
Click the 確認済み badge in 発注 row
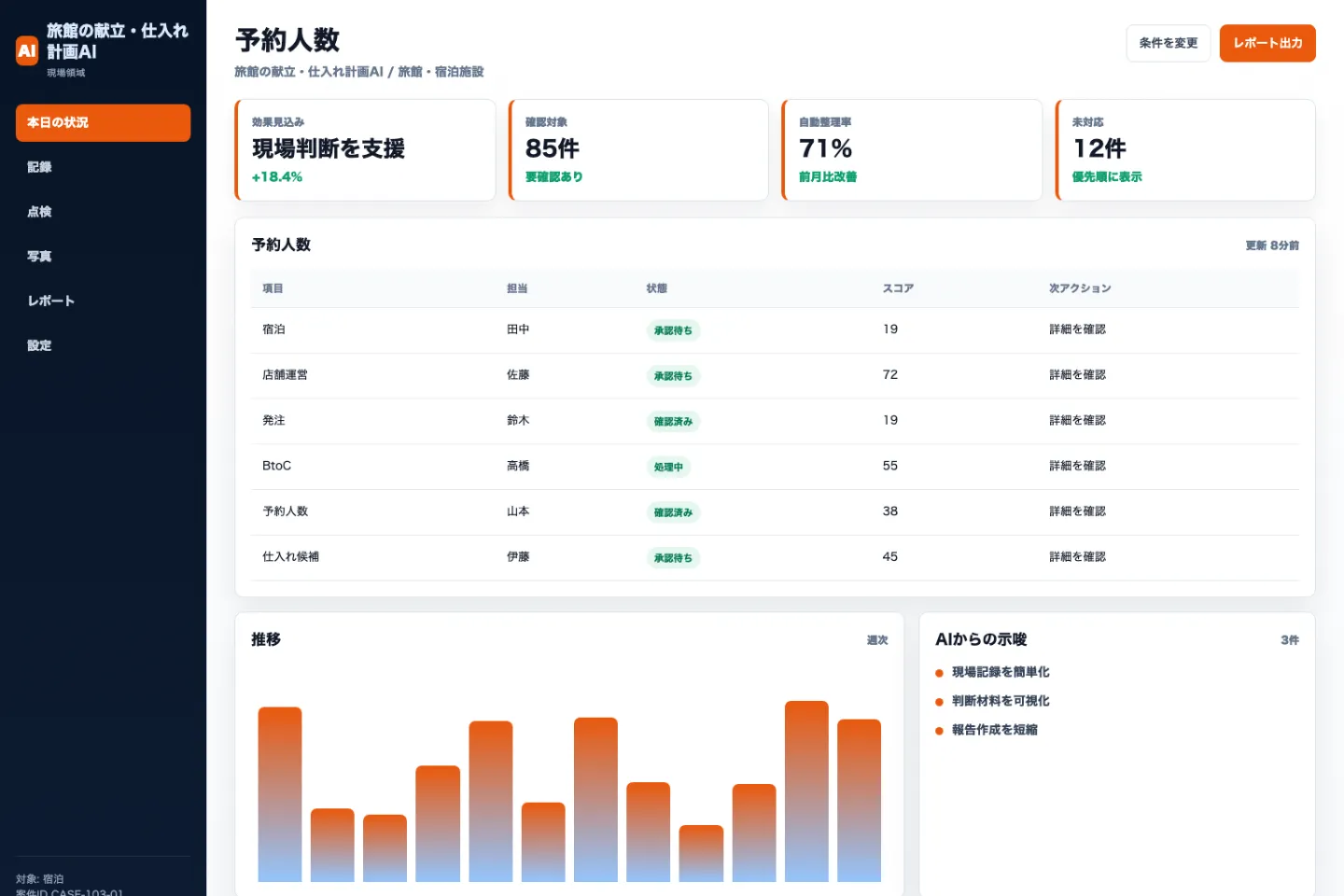point(673,422)
